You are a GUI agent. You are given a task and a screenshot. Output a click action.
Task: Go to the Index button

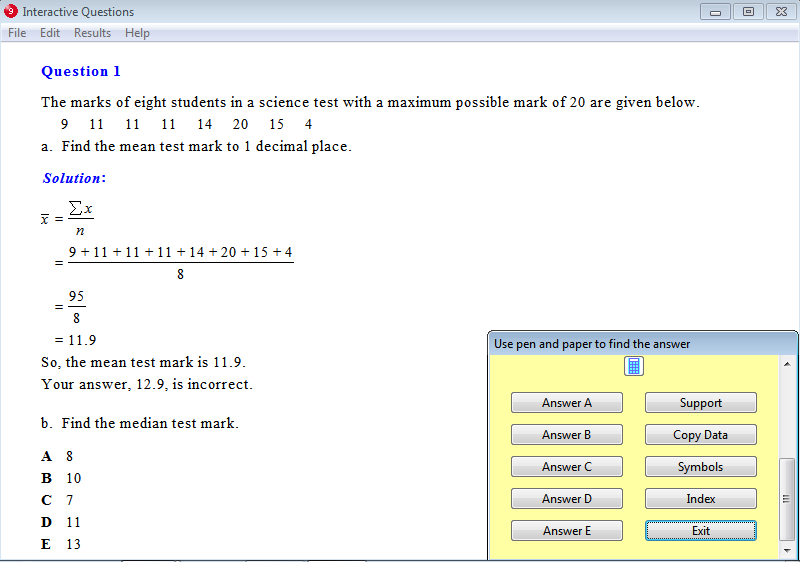pyautogui.click(x=700, y=499)
